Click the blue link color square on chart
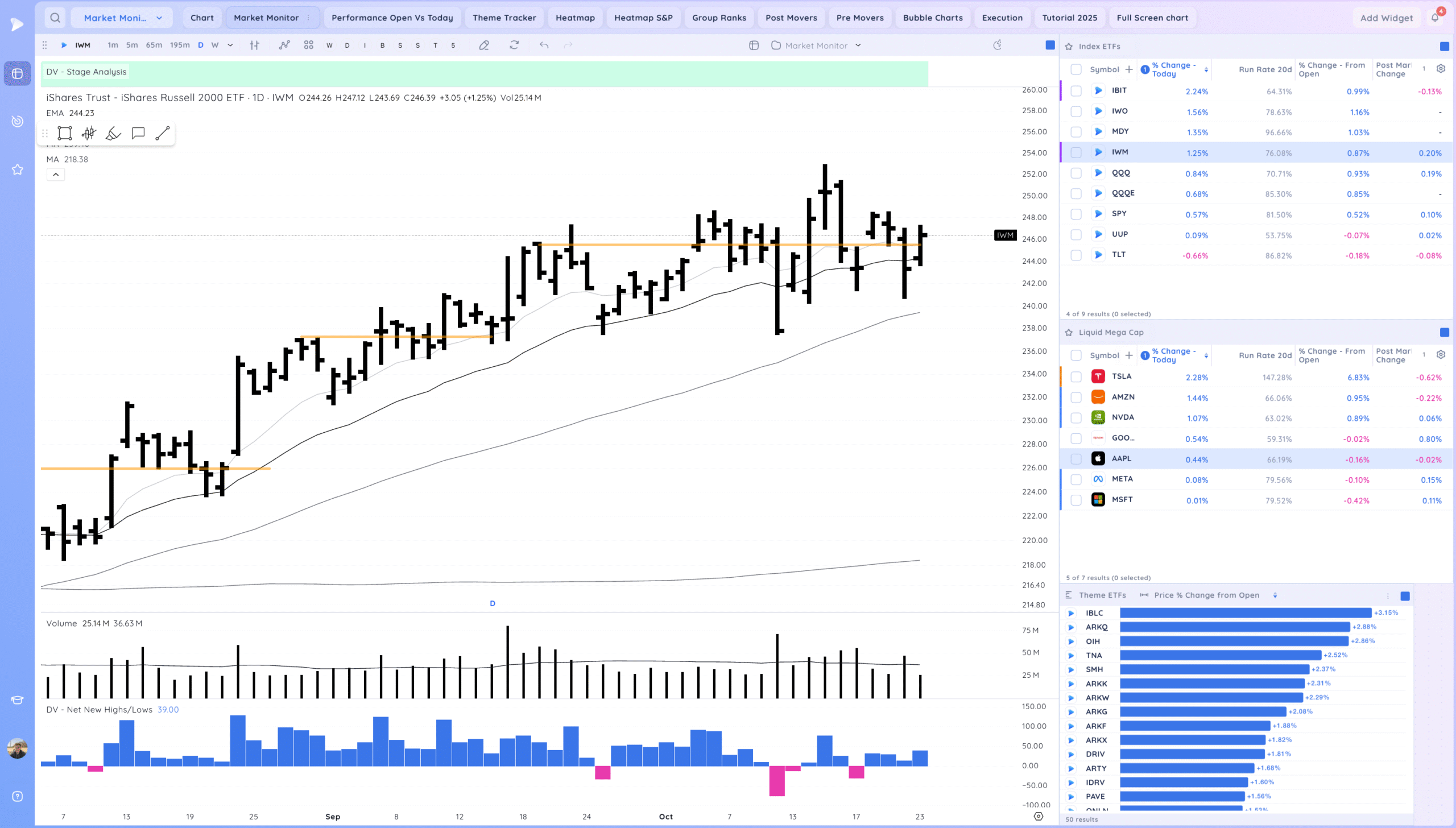This screenshot has height=828, width=1456. [1050, 45]
